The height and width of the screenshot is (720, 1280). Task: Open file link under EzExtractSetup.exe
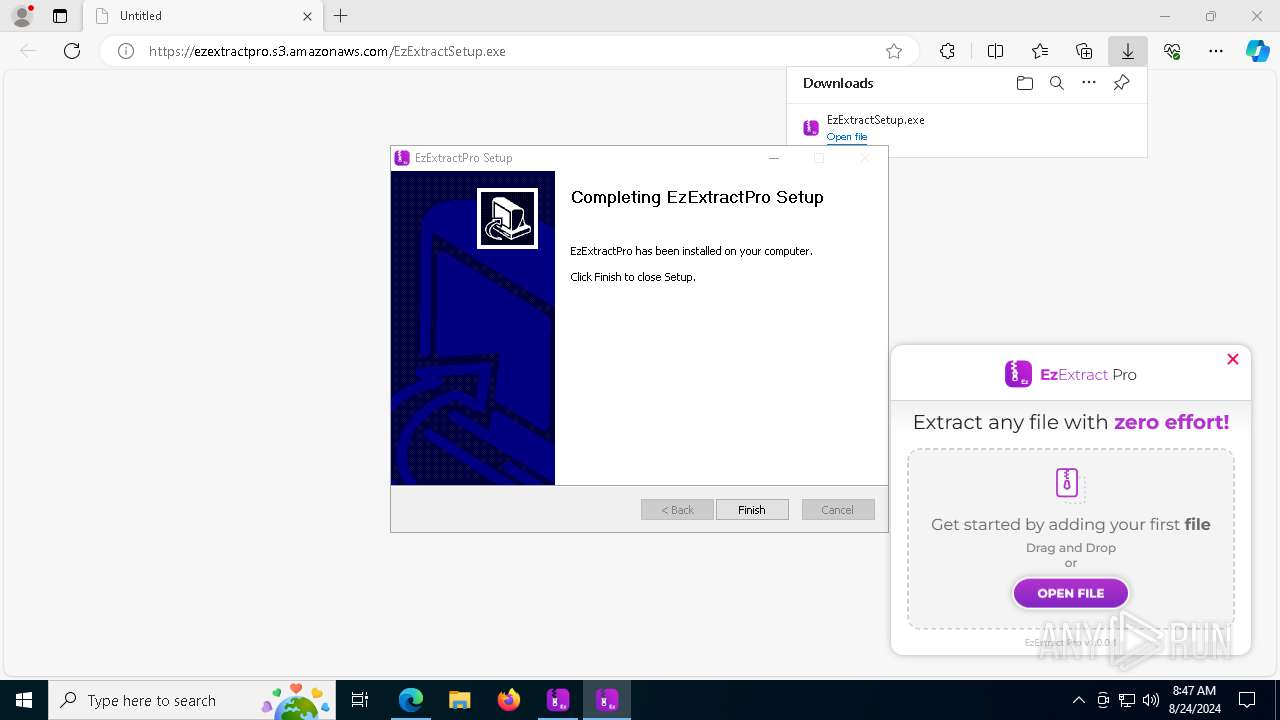(847, 137)
